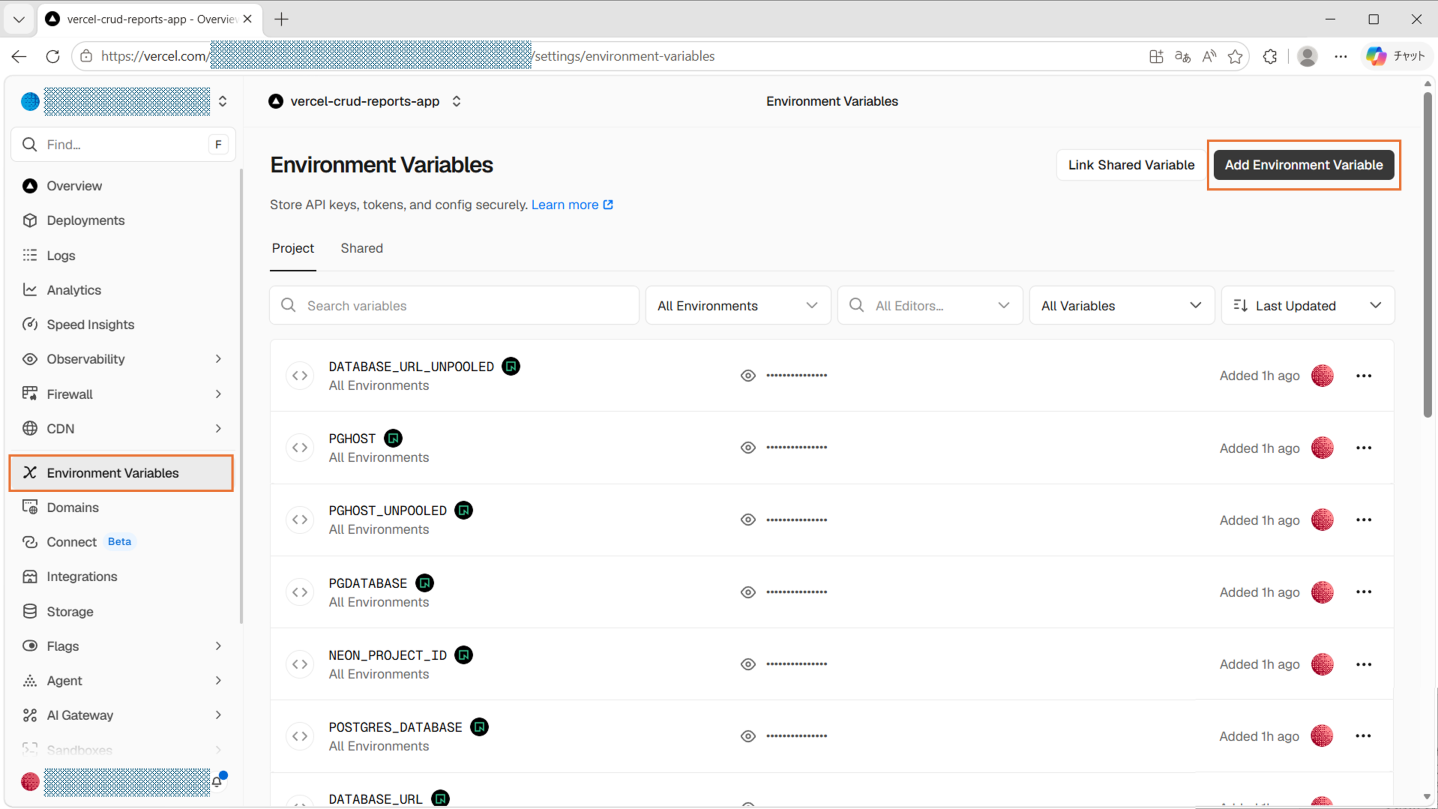Open the project switcher next to vercel-crud-reports-app
This screenshot has height=809, width=1438.
point(457,101)
